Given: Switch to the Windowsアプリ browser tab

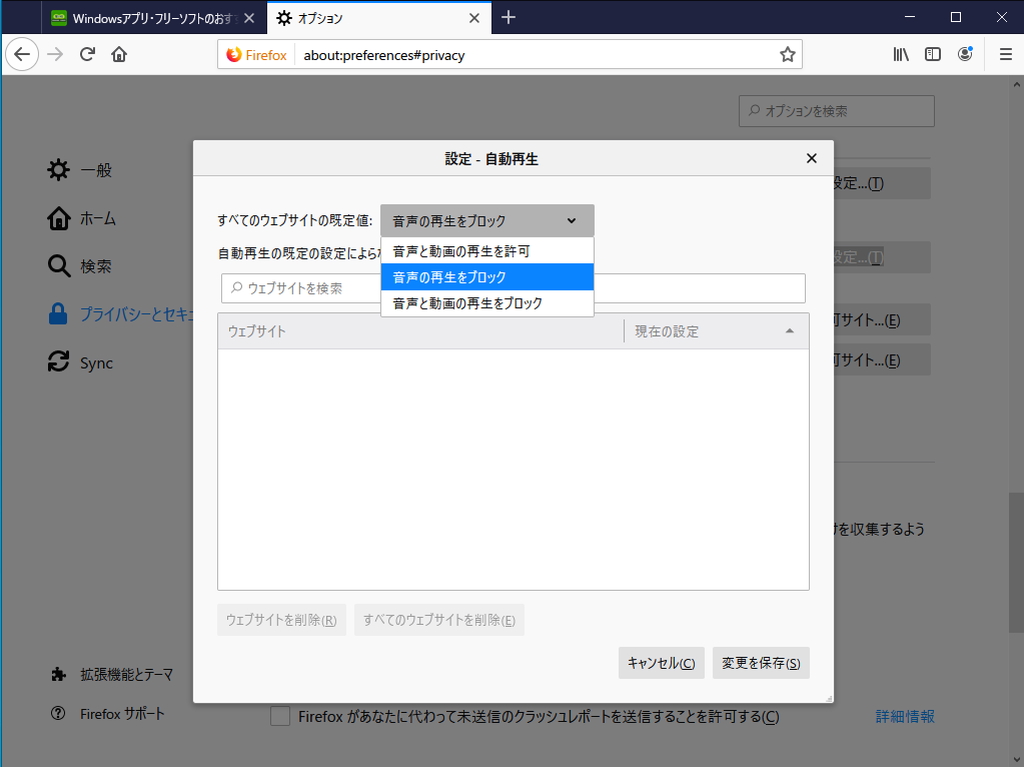Looking at the screenshot, I should pyautogui.click(x=150, y=17).
